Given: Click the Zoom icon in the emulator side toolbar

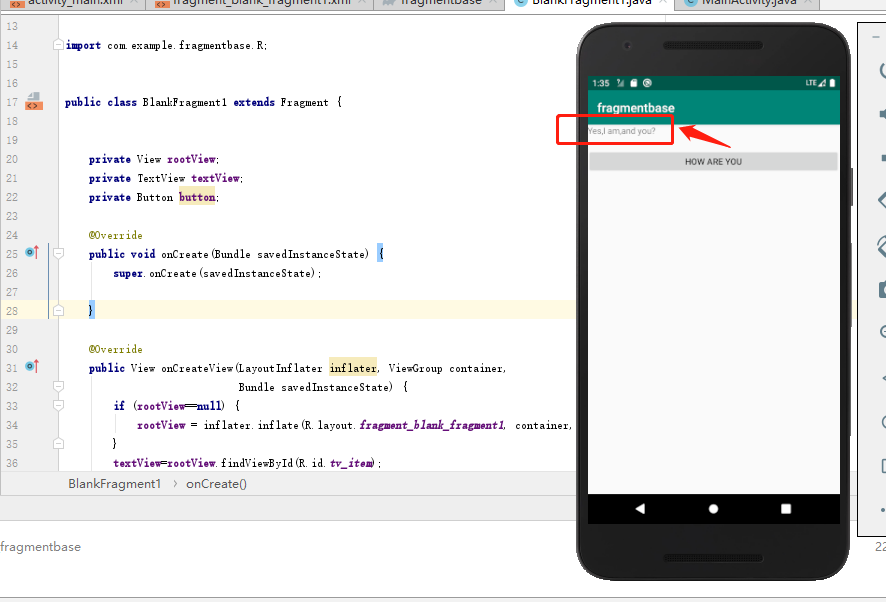Looking at the screenshot, I should [883, 331].
